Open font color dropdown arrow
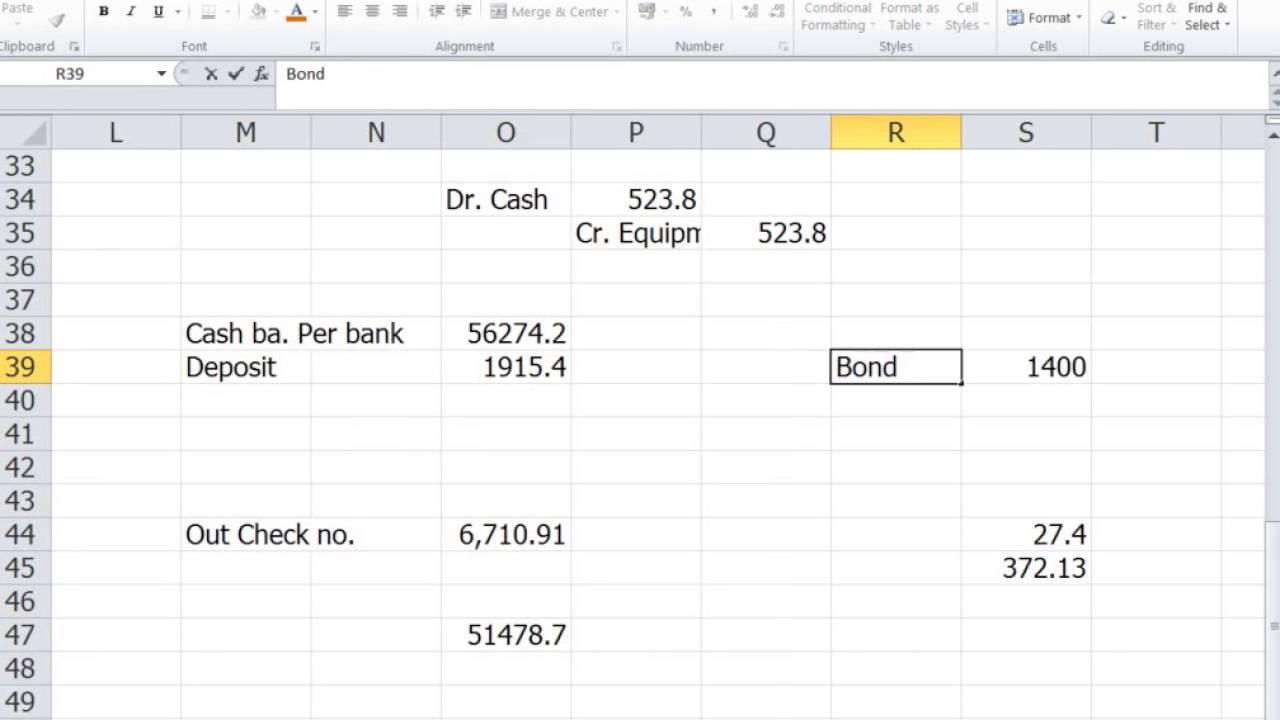The height and width of the screenshot is (720, 1280). (315, 12)
